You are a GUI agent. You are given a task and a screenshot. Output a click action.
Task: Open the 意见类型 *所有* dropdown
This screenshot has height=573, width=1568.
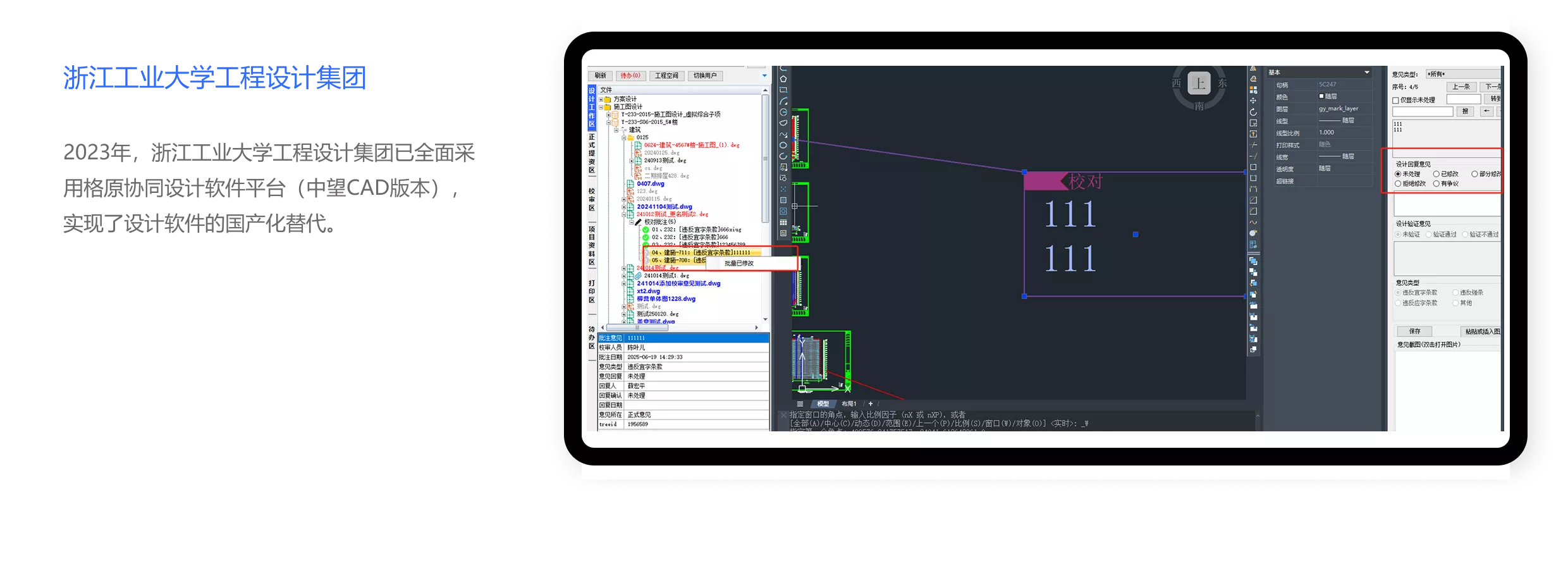coord(1463,74)
